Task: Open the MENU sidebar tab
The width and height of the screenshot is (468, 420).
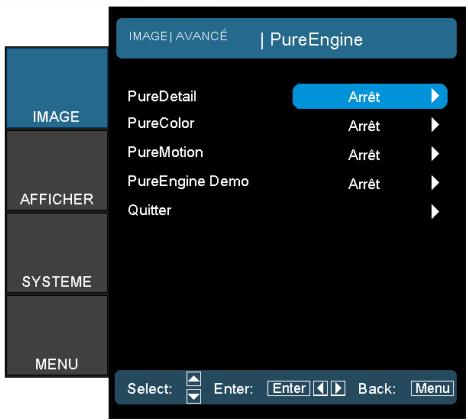Action: coord(57,336)
